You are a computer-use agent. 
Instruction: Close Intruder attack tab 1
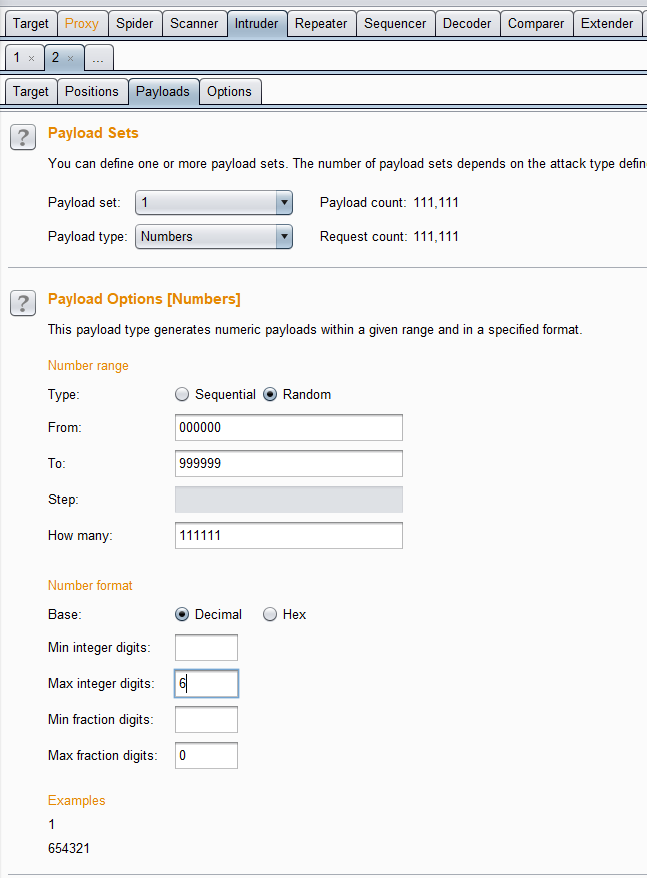click(x=31, y=58)
